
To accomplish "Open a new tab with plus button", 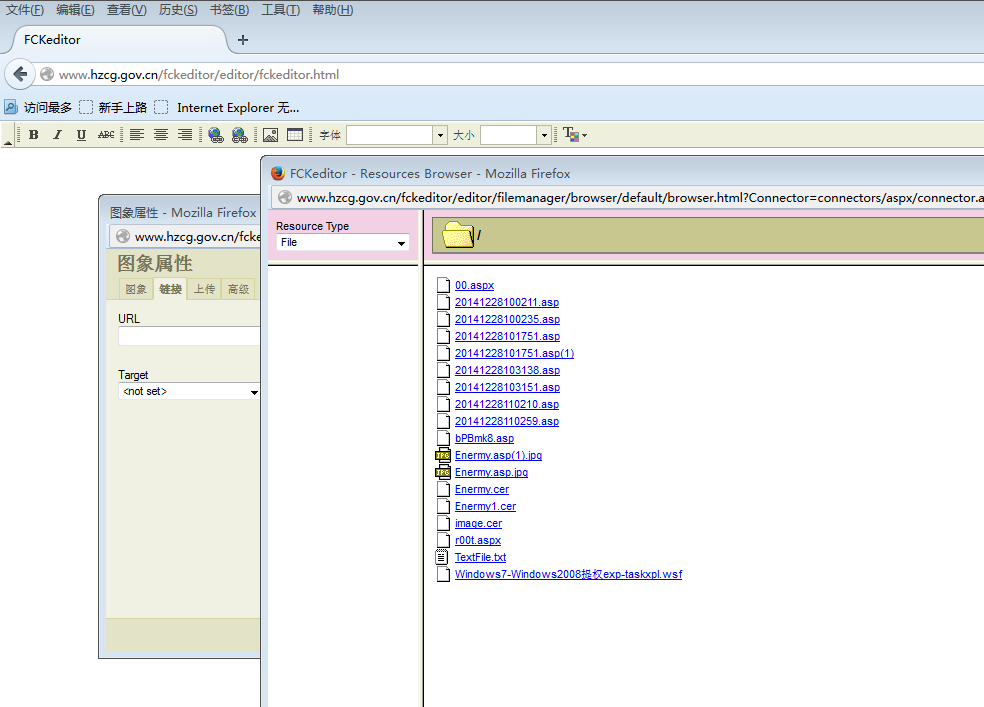I will [x=243, y=40].
